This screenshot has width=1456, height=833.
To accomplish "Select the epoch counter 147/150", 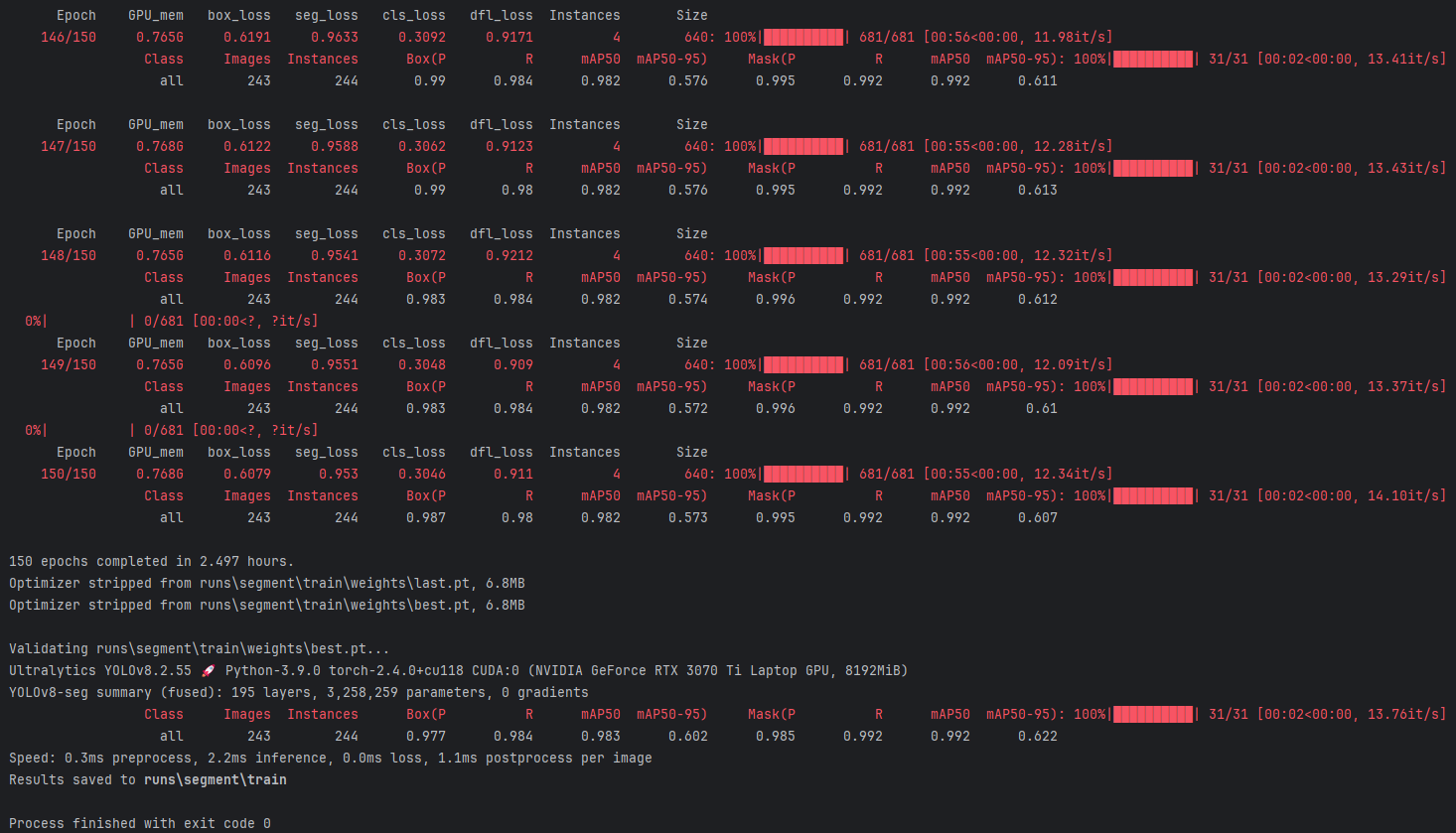I will coord(69,146).
